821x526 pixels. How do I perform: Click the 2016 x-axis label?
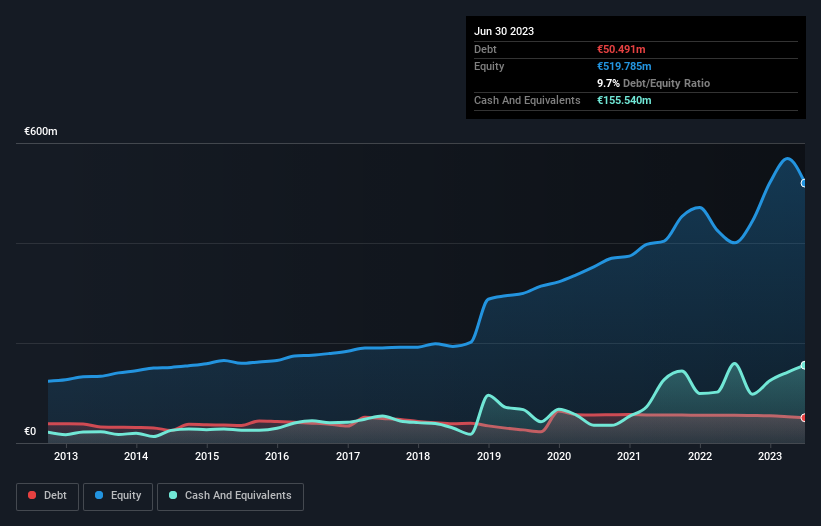pyautogui.click(x=277, y=456)
